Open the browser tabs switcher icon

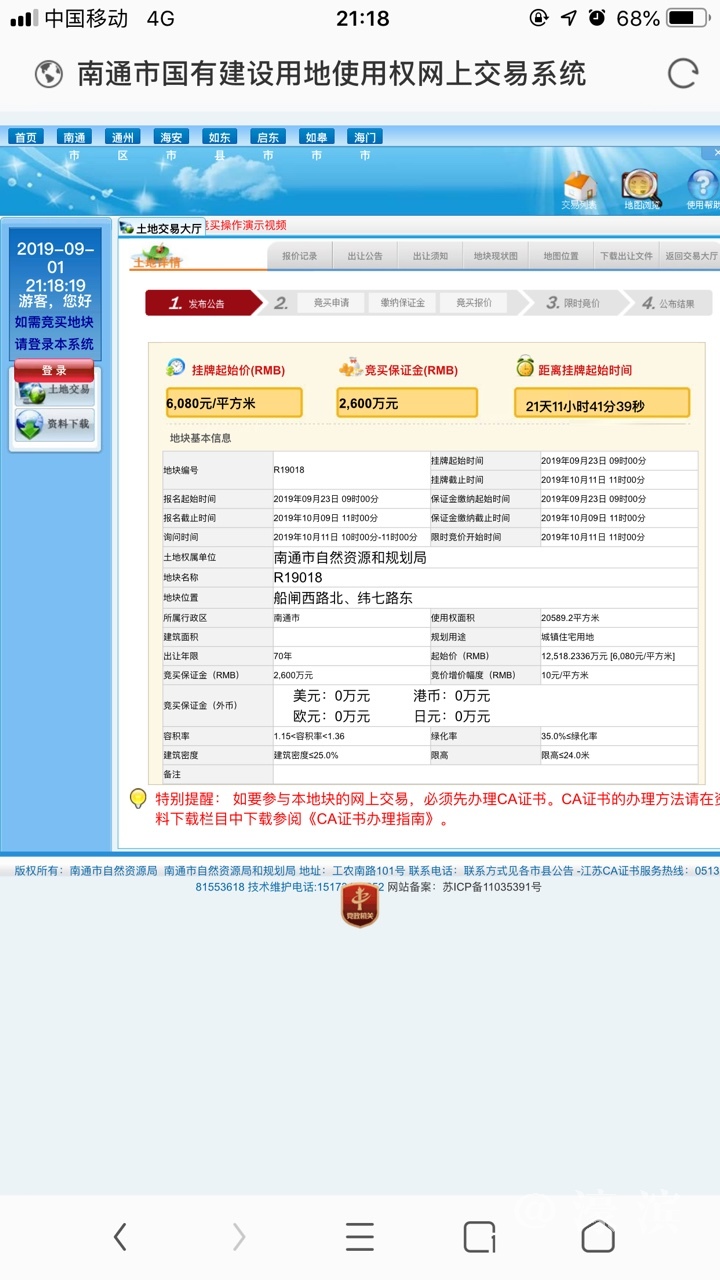tap(479, 1237)
